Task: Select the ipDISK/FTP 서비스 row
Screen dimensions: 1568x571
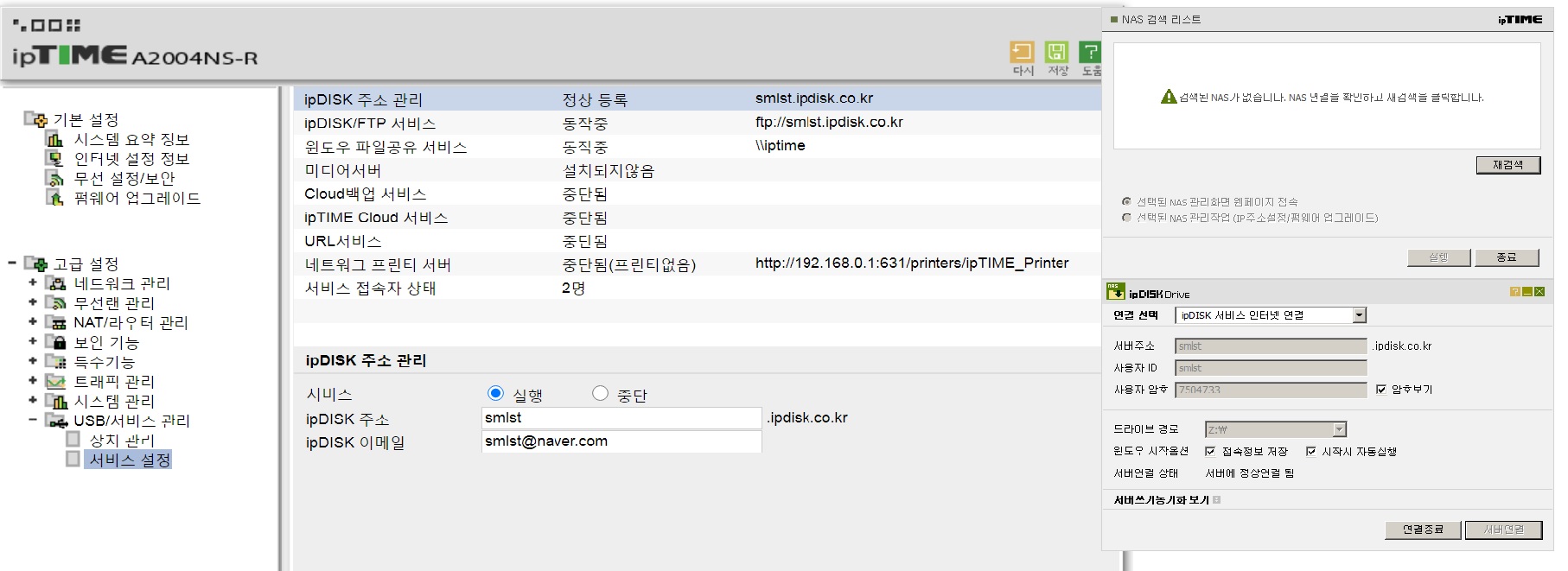Action: pyautogui.click(x=698, y=123)
